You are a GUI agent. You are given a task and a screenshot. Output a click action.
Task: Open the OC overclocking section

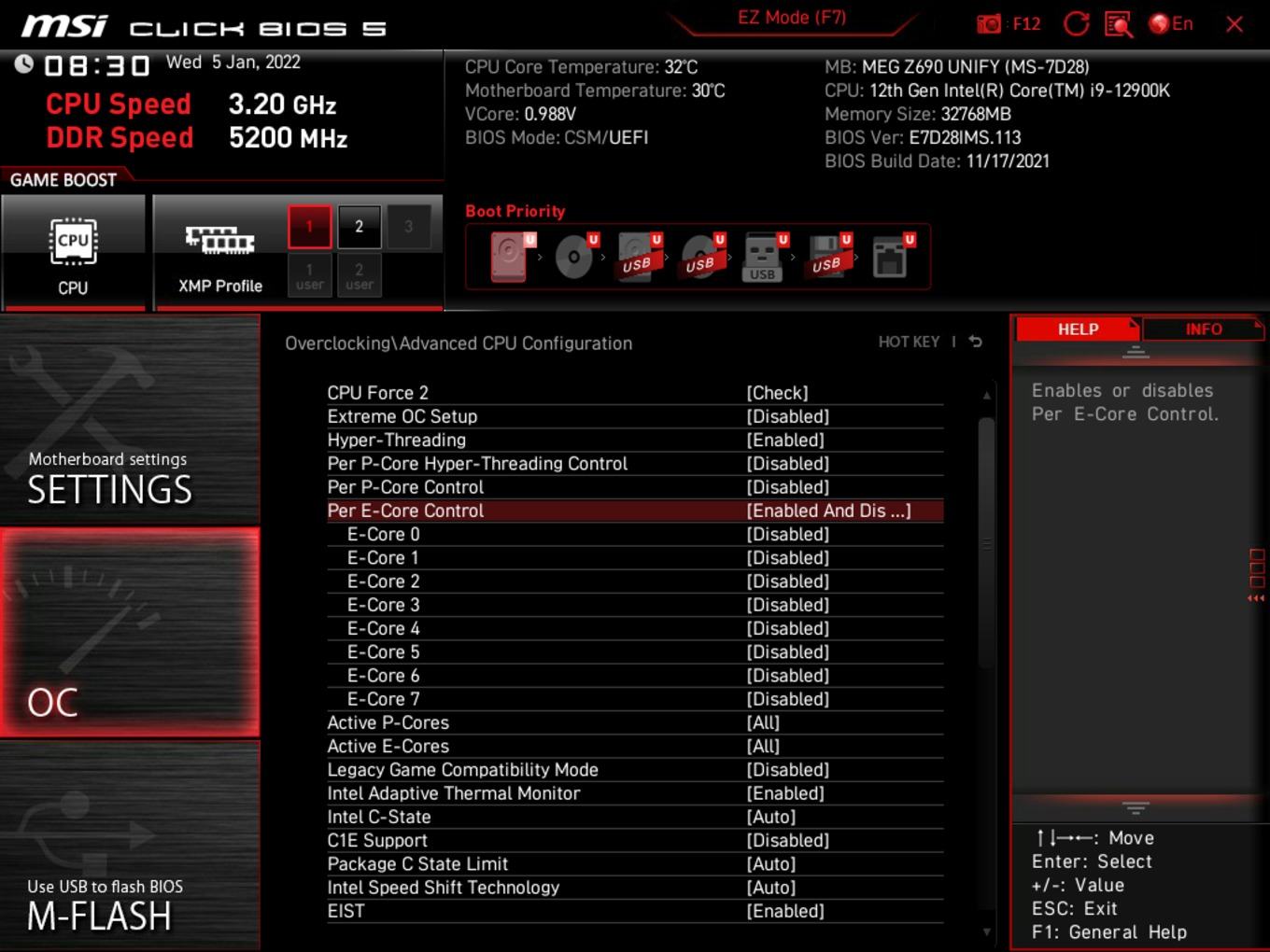tap(130, 633)
